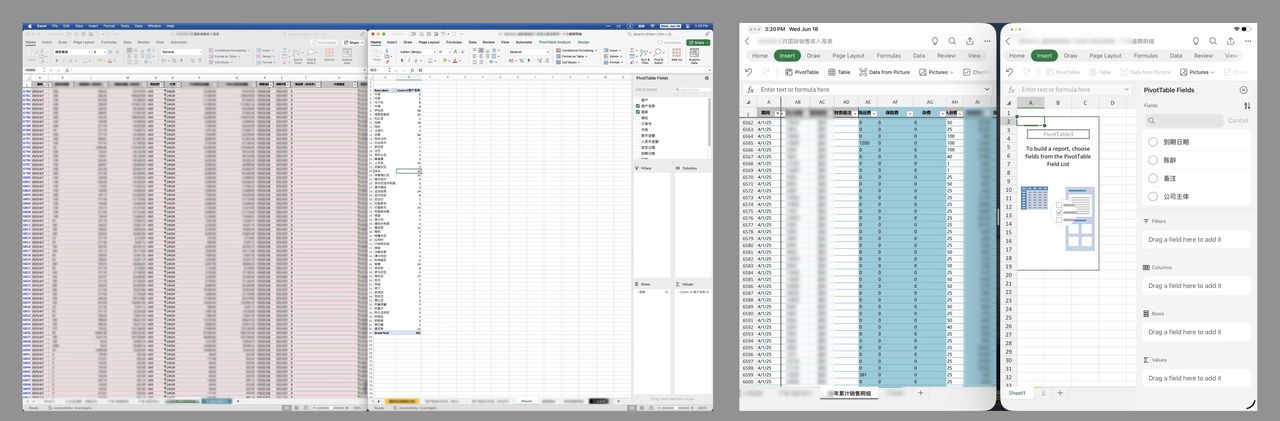Tap Cancel next to iPad field search
Screen dimensions: 1280x421
[1238, 120]
